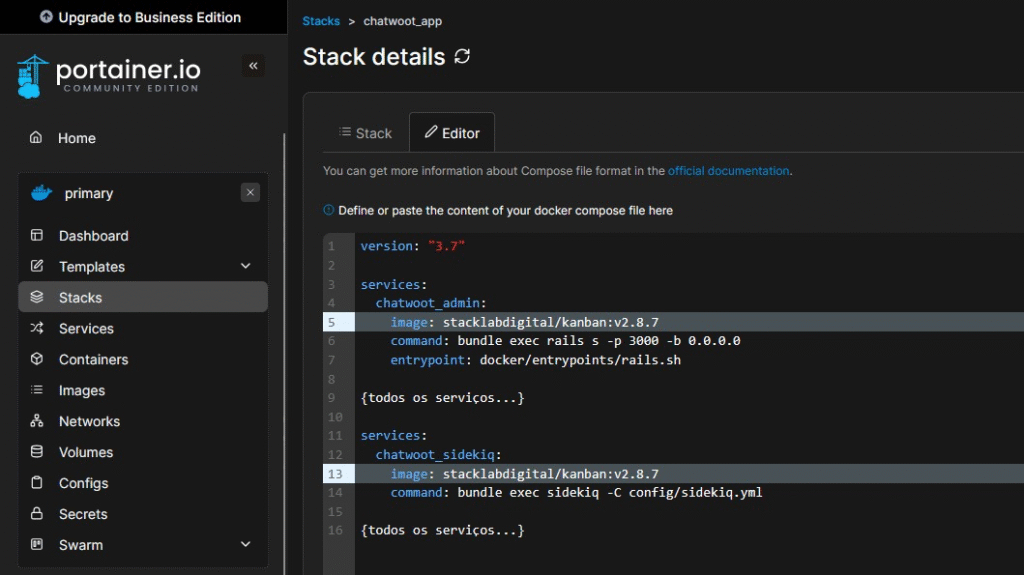Click the Volumes database icon
The image size is (1024, 575).
tap(37, 452)
